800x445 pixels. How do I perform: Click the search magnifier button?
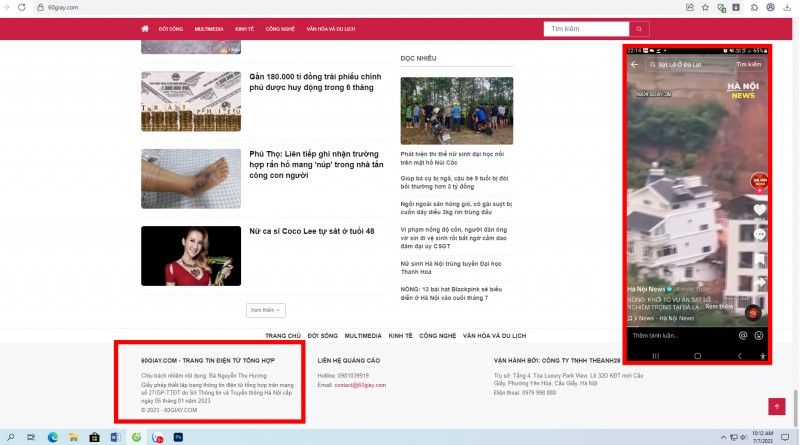pyautogui.click(x=638, y=29)
